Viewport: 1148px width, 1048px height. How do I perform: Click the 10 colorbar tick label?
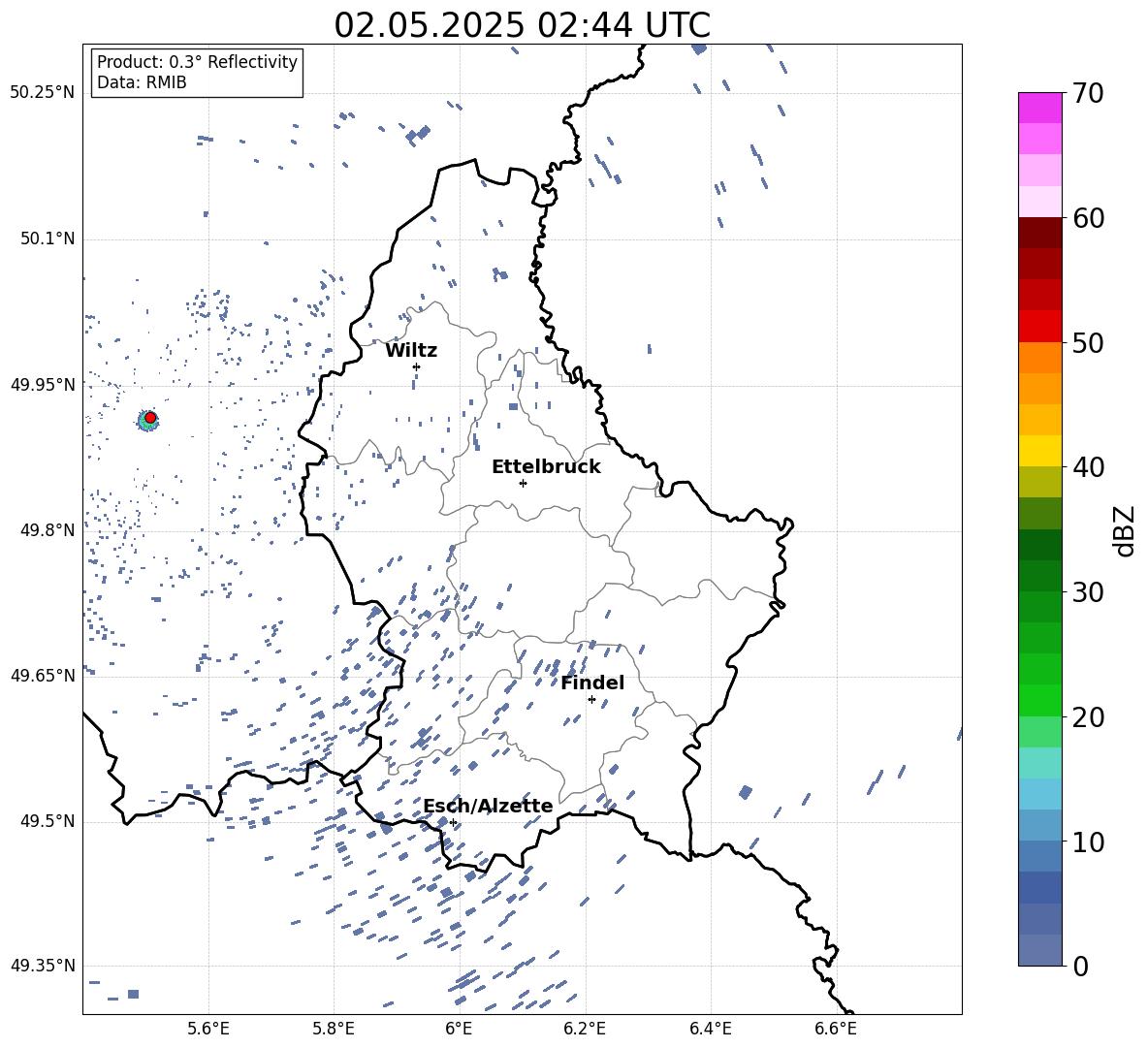1088,842
